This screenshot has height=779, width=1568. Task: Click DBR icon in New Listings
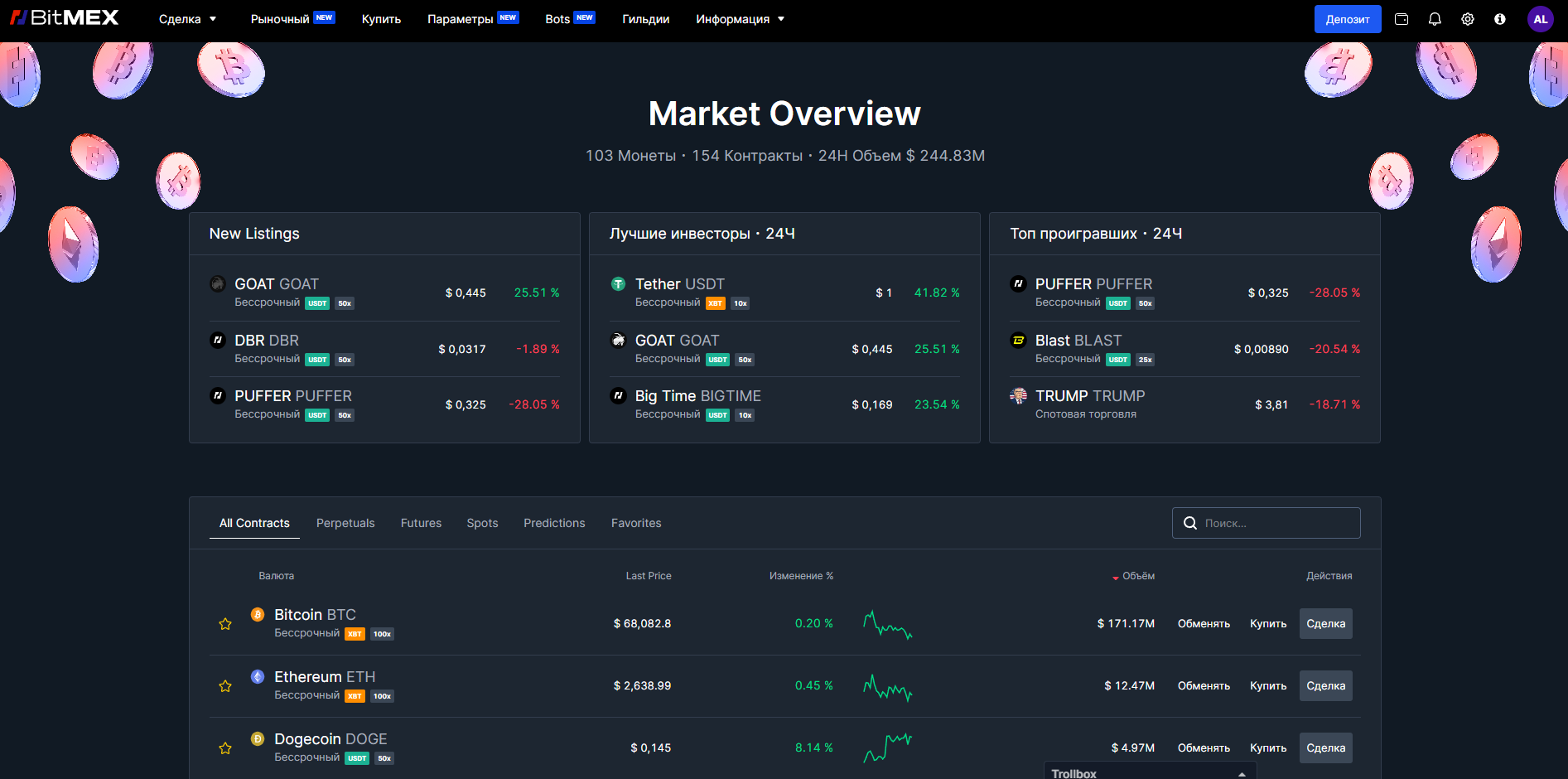click(x=218, y=340)
